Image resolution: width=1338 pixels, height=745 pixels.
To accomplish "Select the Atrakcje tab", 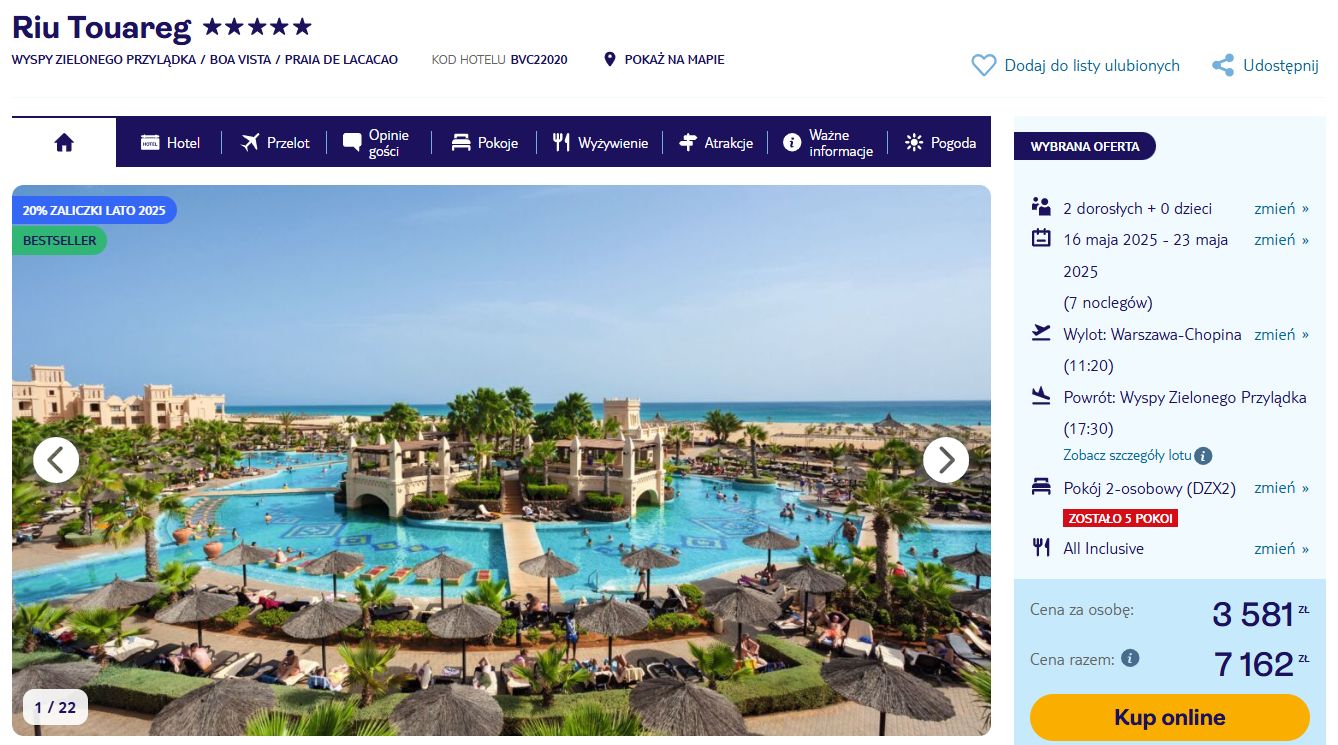I will (x=716, y=143).
